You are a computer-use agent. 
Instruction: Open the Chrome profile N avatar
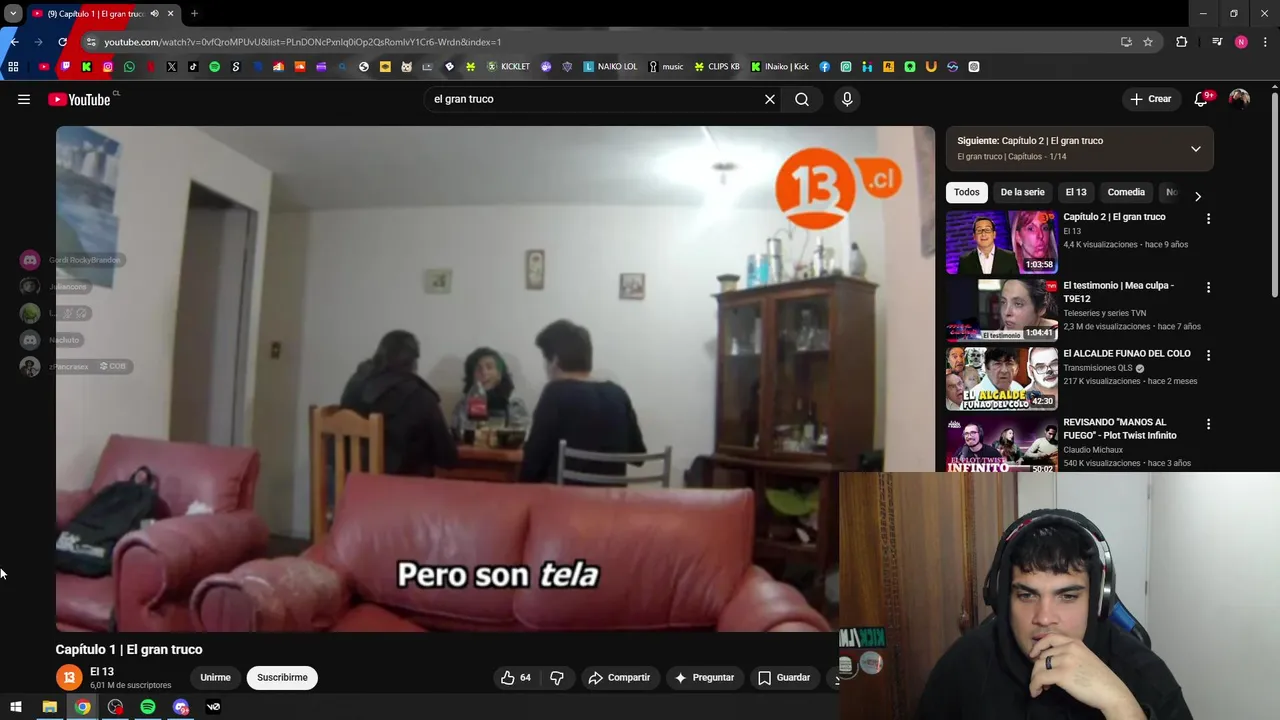[x=1241, y=42]
